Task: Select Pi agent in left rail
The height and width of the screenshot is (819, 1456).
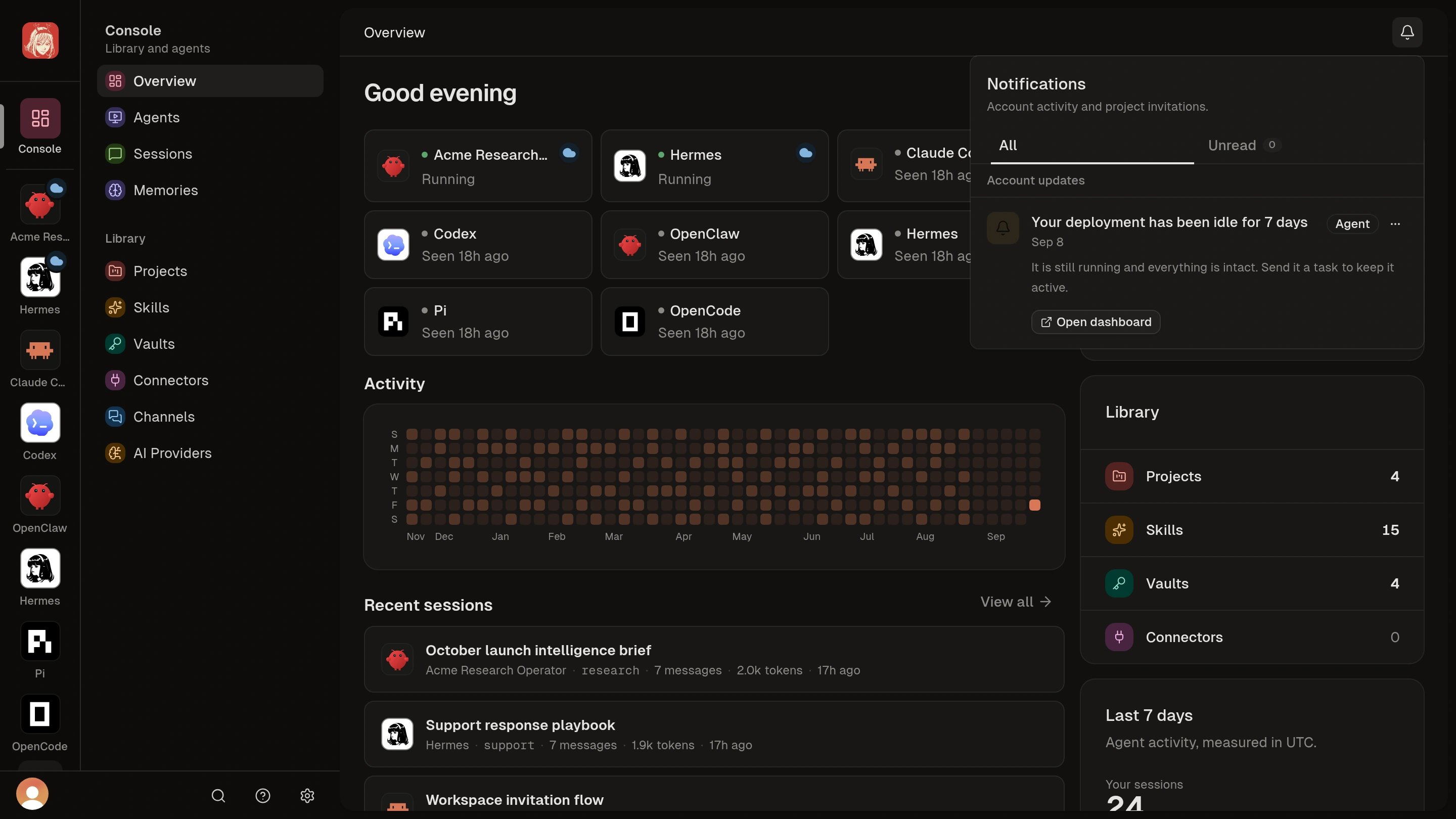Action: pos(39,651)
